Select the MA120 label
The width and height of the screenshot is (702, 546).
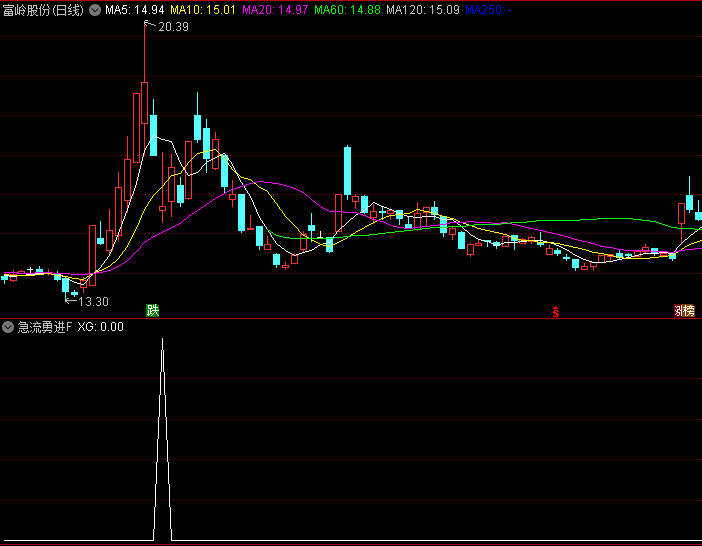pyautogui.click(x=423, y=10)
